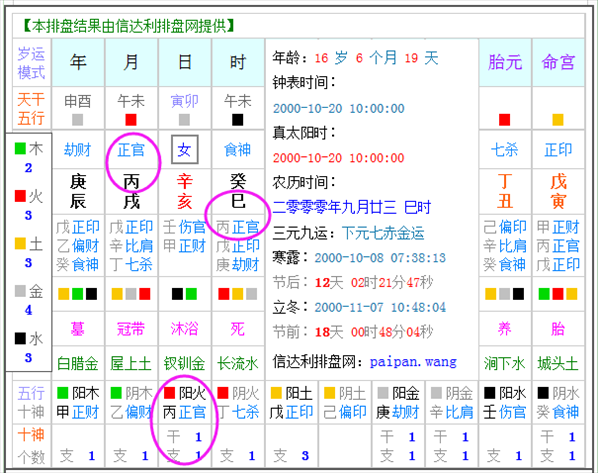
Task: Click the 天干五行 row label
Action: [x=31, y=109]
